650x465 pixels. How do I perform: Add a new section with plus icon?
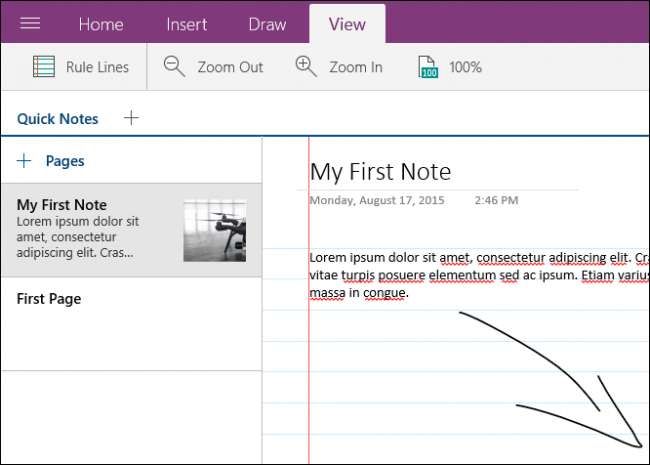coord(131,118)
